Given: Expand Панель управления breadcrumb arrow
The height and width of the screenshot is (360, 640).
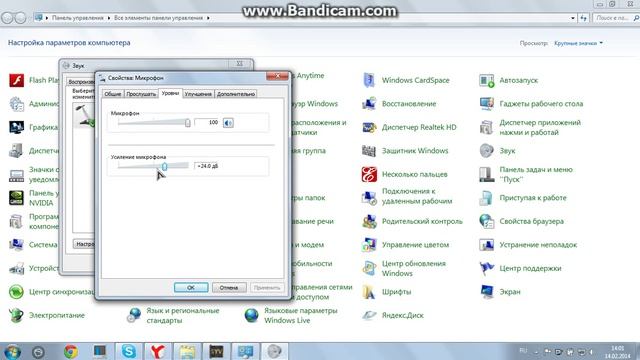Looking at the screenshot, I should (109, 18).
